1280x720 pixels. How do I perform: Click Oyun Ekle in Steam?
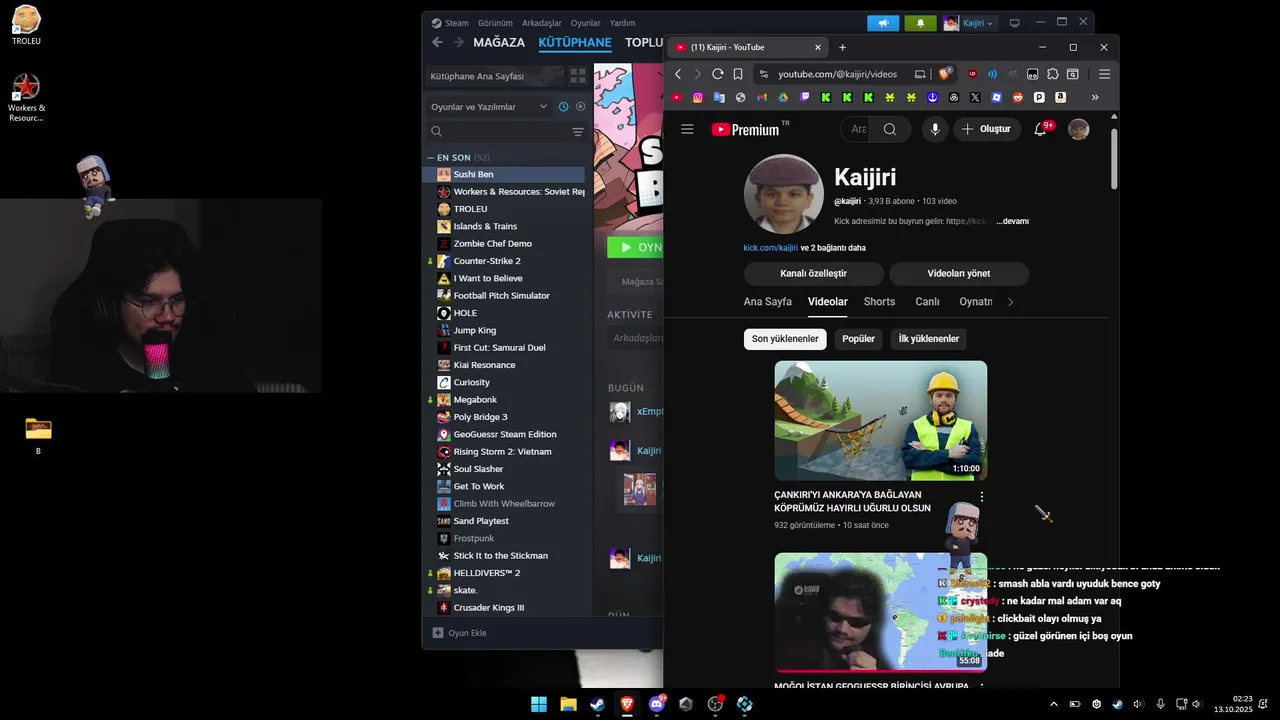click(x=459, y=633)
